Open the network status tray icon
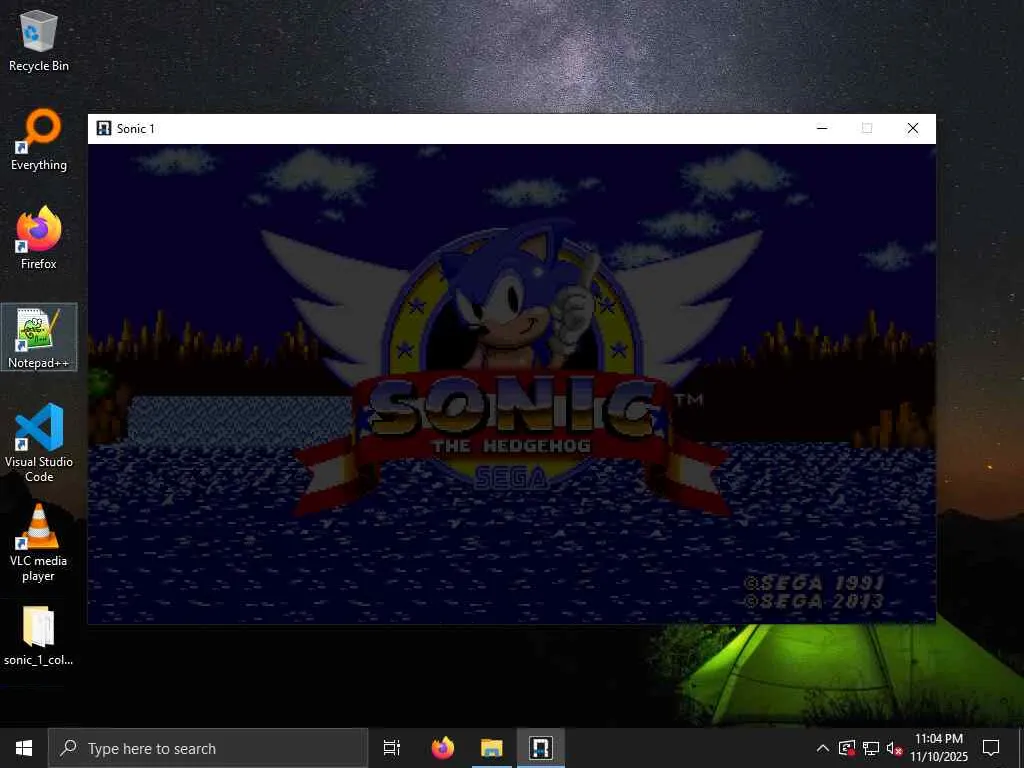Viewport: 1024px width, 768px height. point(871,748)
